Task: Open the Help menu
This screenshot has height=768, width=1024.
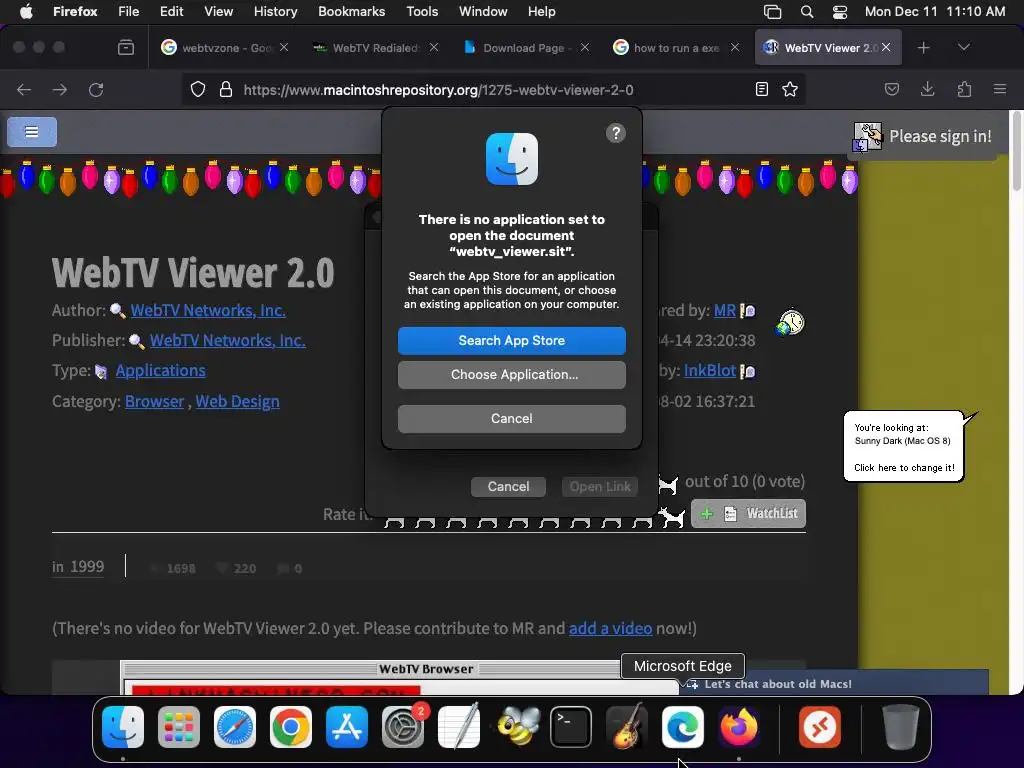Action: click(541, 11)
